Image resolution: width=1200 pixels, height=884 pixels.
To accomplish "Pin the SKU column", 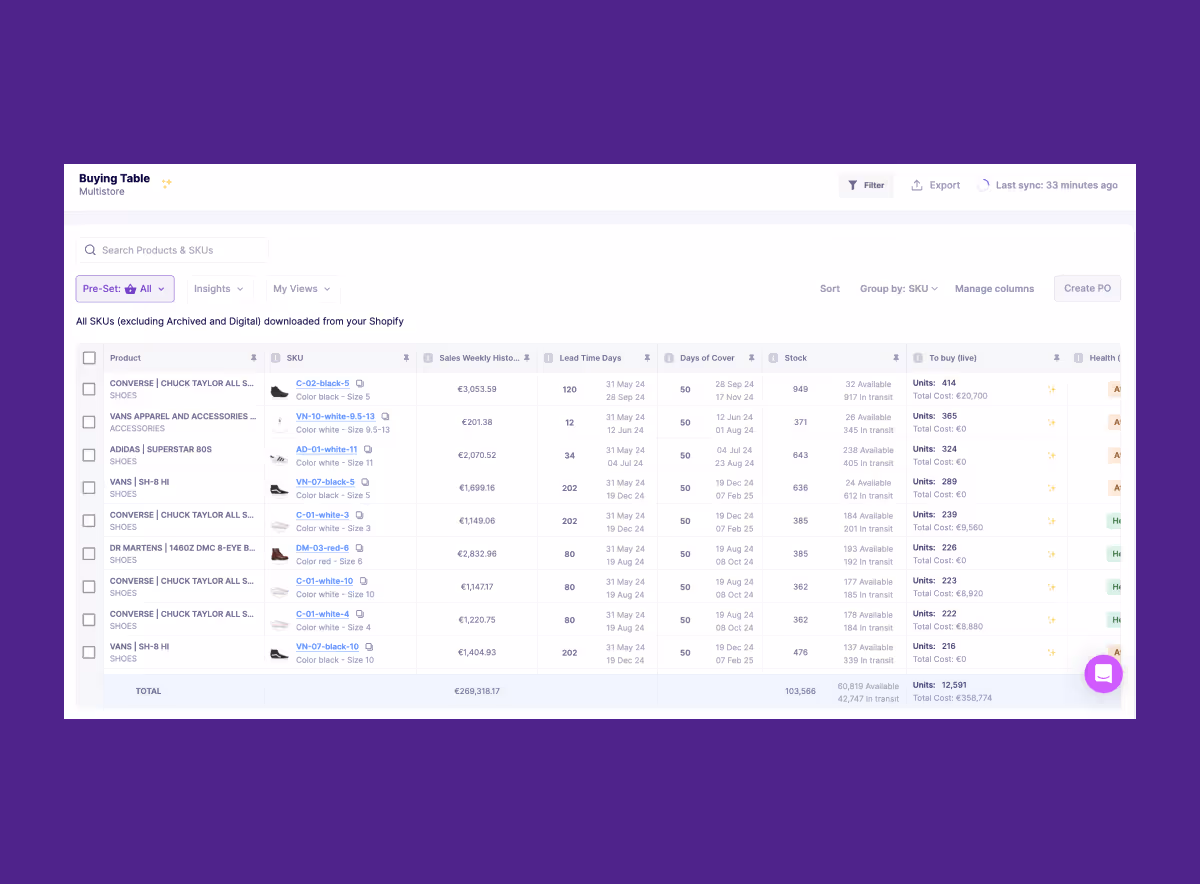I will click(406, 358).
